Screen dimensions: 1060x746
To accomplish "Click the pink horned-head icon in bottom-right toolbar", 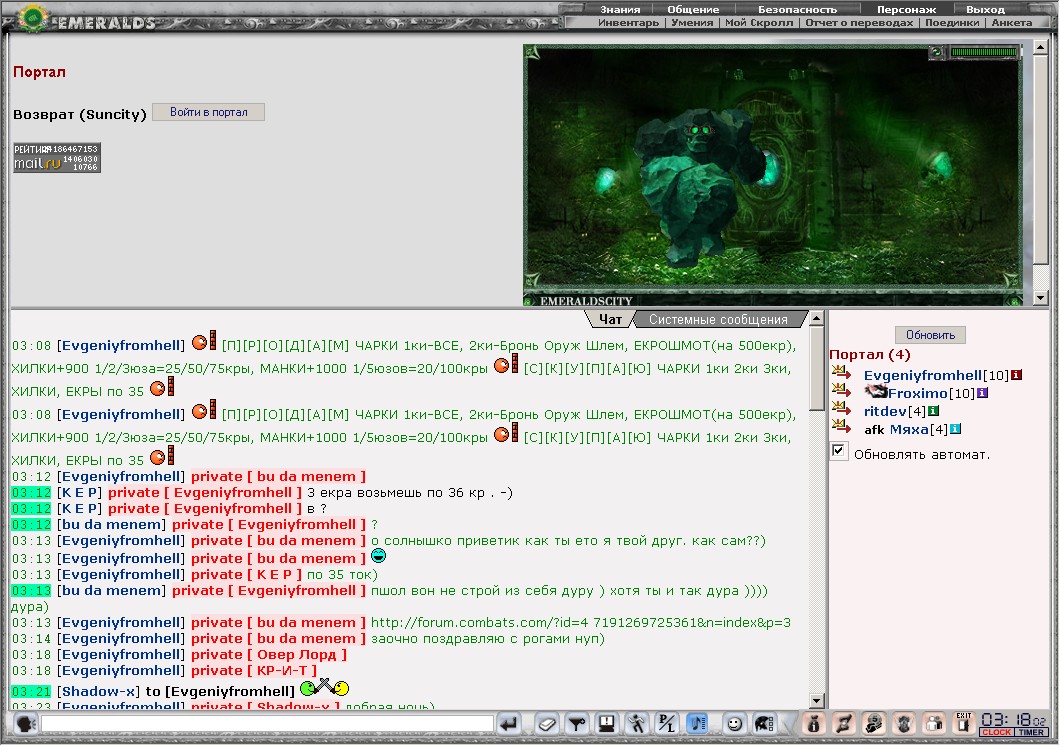I will tap(905, 724).
